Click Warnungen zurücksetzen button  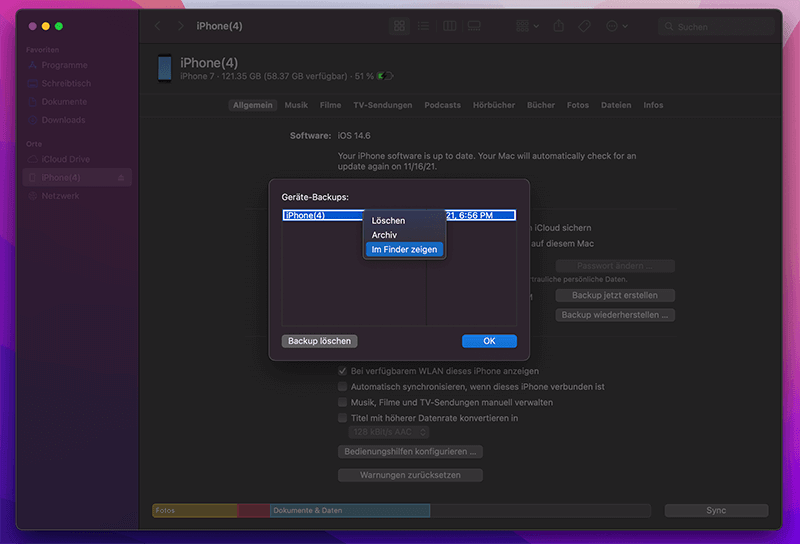click(x=410, y=475)
